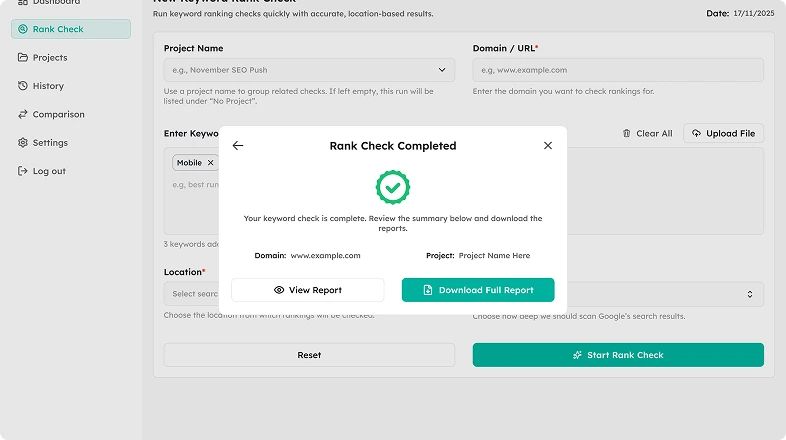Click the Domain / URL input field
The width and height of the screenshot is (786, 440).
tap(618, 70)
